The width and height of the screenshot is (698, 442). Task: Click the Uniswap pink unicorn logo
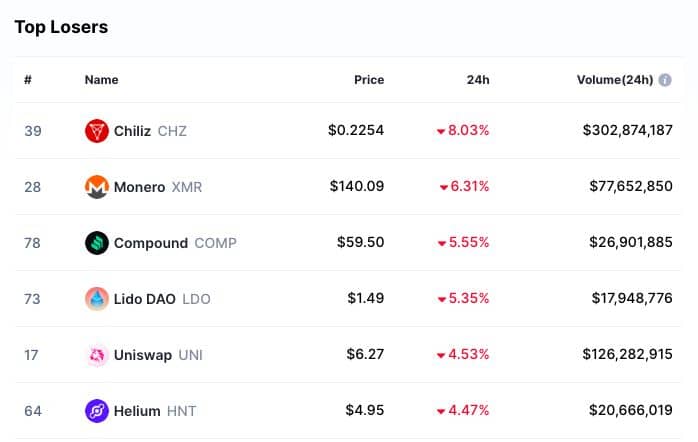point(97,355)
